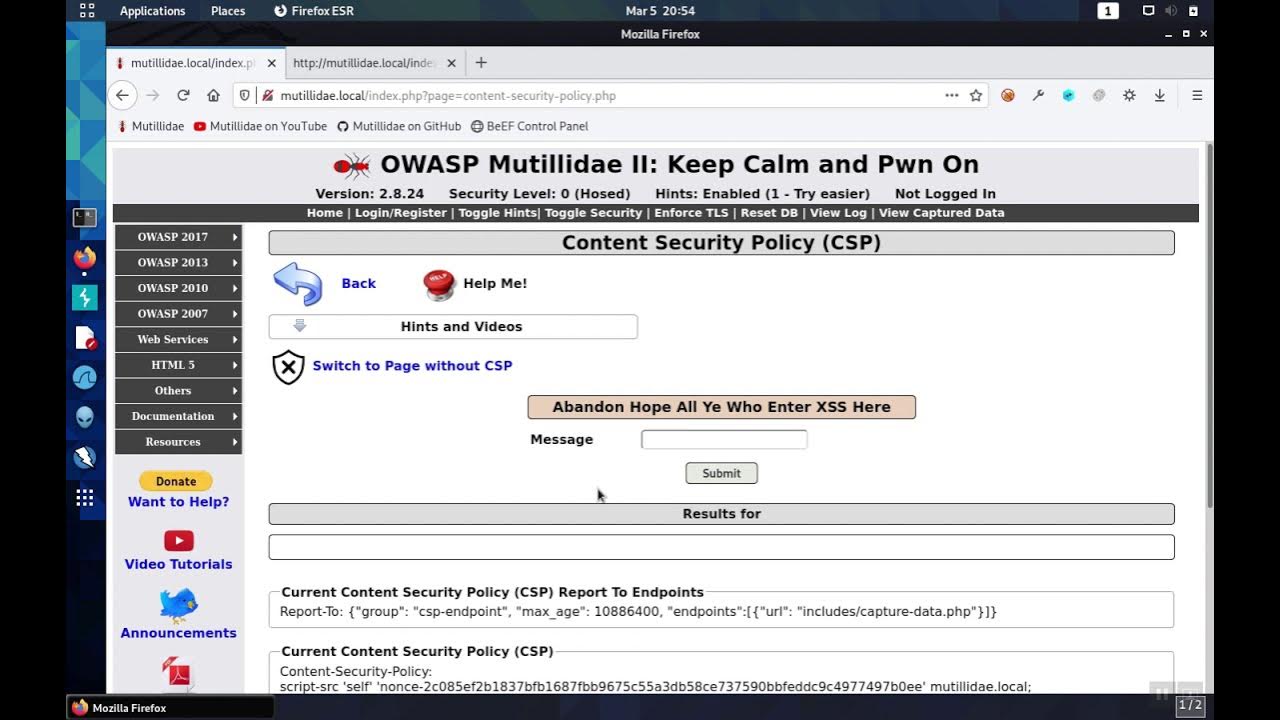Click the shield icon for switching CSP

click(288, 367)
